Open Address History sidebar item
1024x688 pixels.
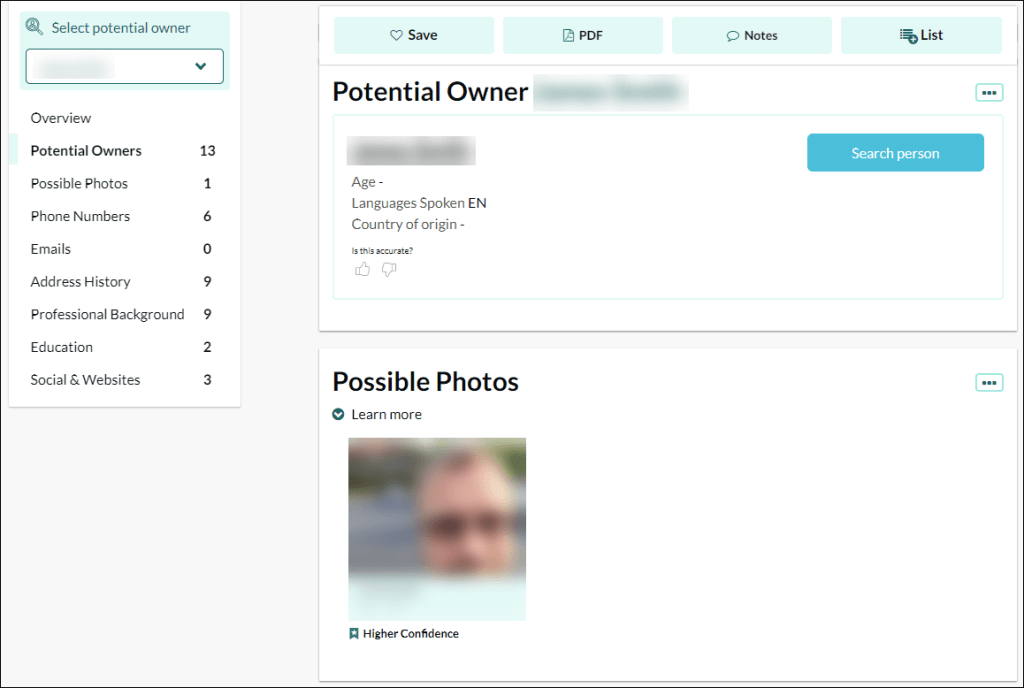[x=80, y=281]
